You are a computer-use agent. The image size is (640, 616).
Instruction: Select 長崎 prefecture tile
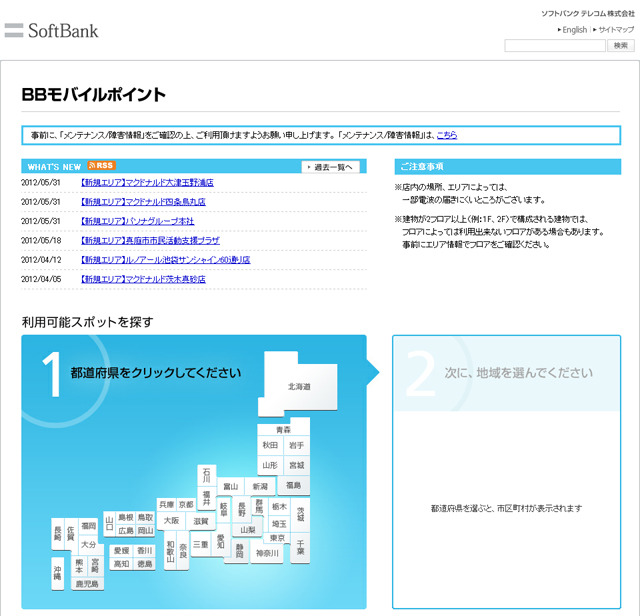pos(58,534)
